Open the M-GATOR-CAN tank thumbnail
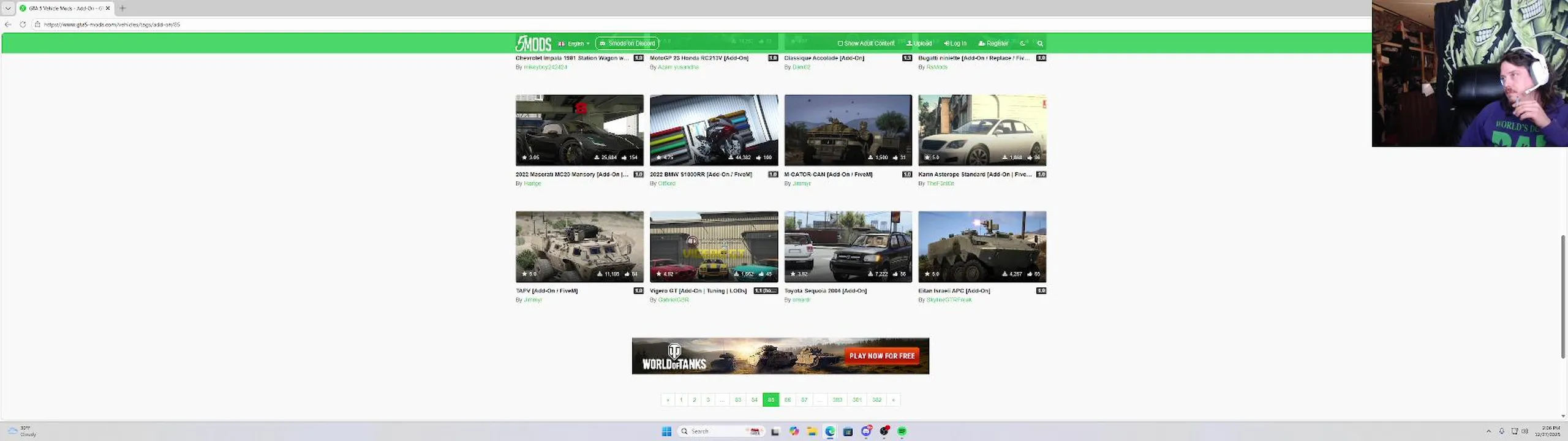 click(x=848, y=130)
